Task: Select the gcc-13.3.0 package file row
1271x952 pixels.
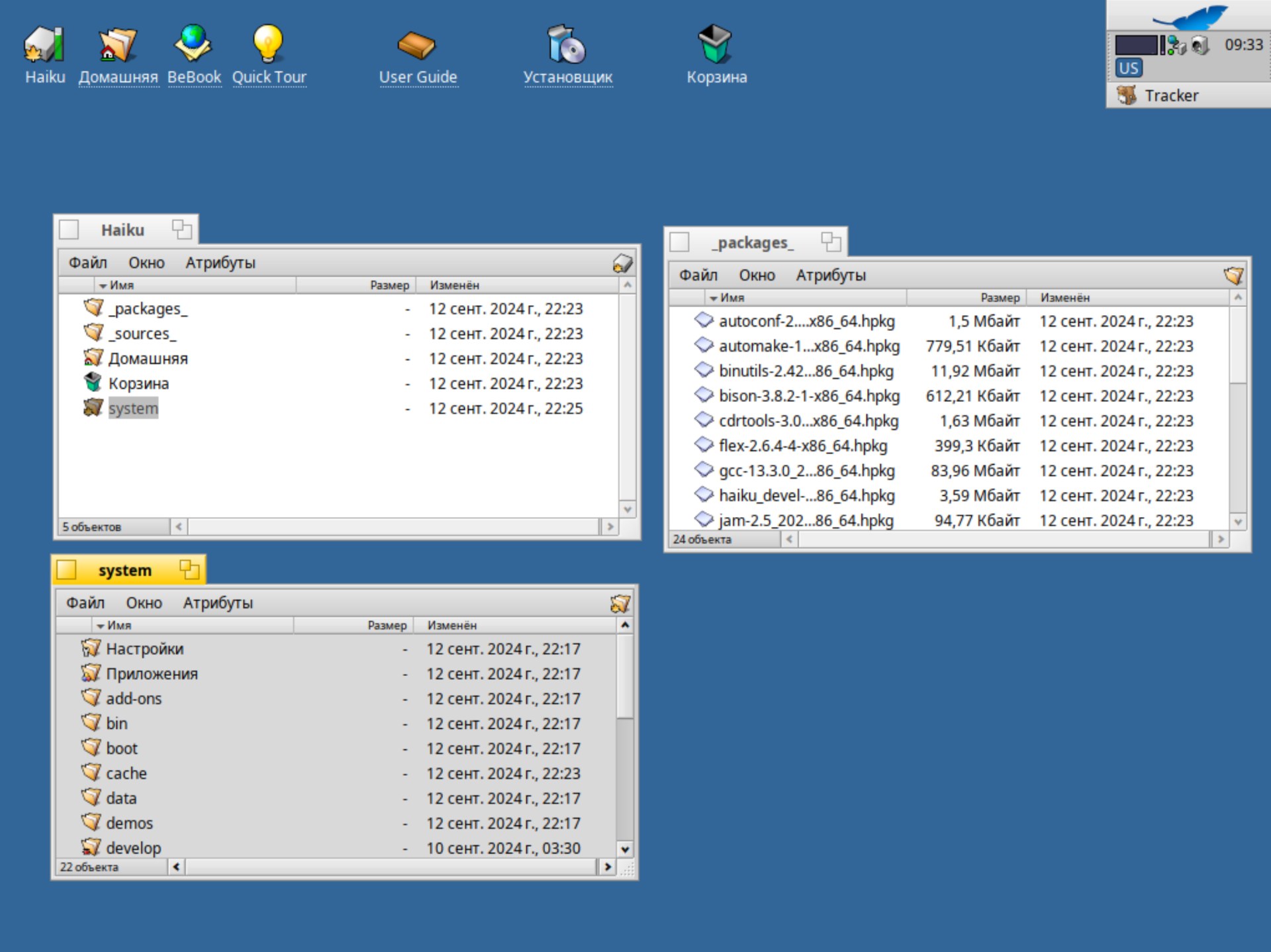Action: tap(806, 471)
